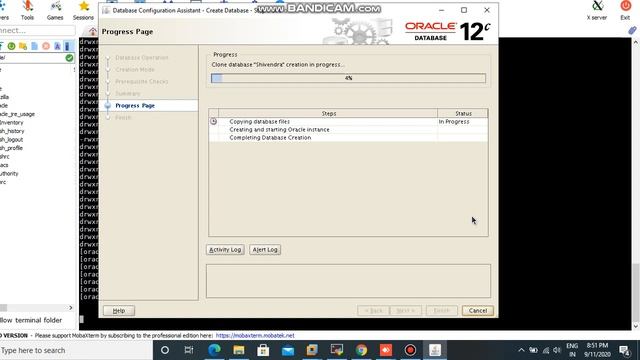Click the volume icon in system tray
The height and width of the screenshot is (360, 640).
coord(557,350)
